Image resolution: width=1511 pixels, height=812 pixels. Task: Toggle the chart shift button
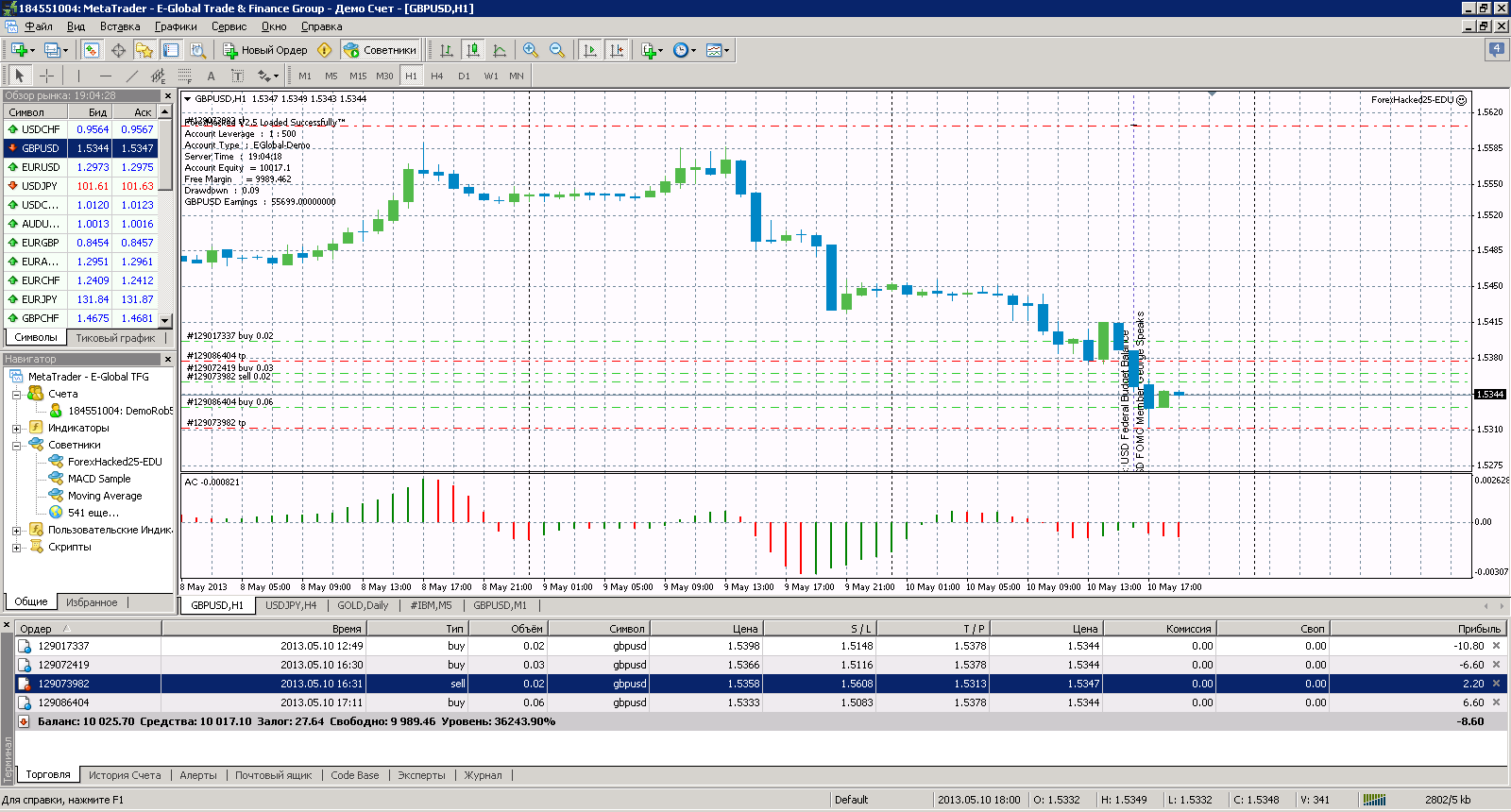pyautogui.click(x=617, y=50)
